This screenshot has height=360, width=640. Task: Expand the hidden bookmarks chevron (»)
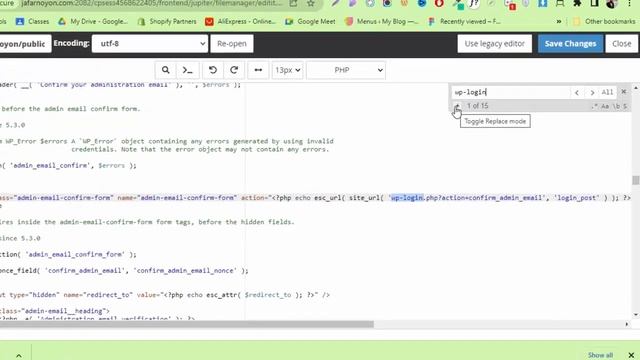click(x=558, y=21)
